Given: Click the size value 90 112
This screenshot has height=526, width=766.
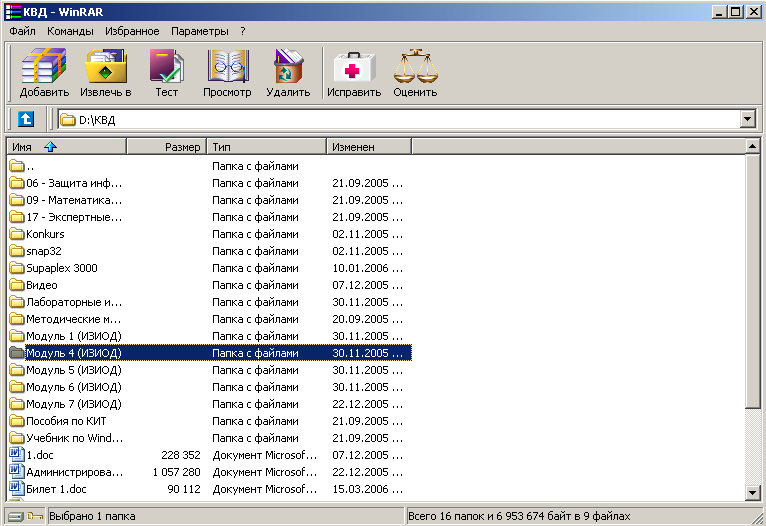Looking at the screenshot, I should click(184, 489).
